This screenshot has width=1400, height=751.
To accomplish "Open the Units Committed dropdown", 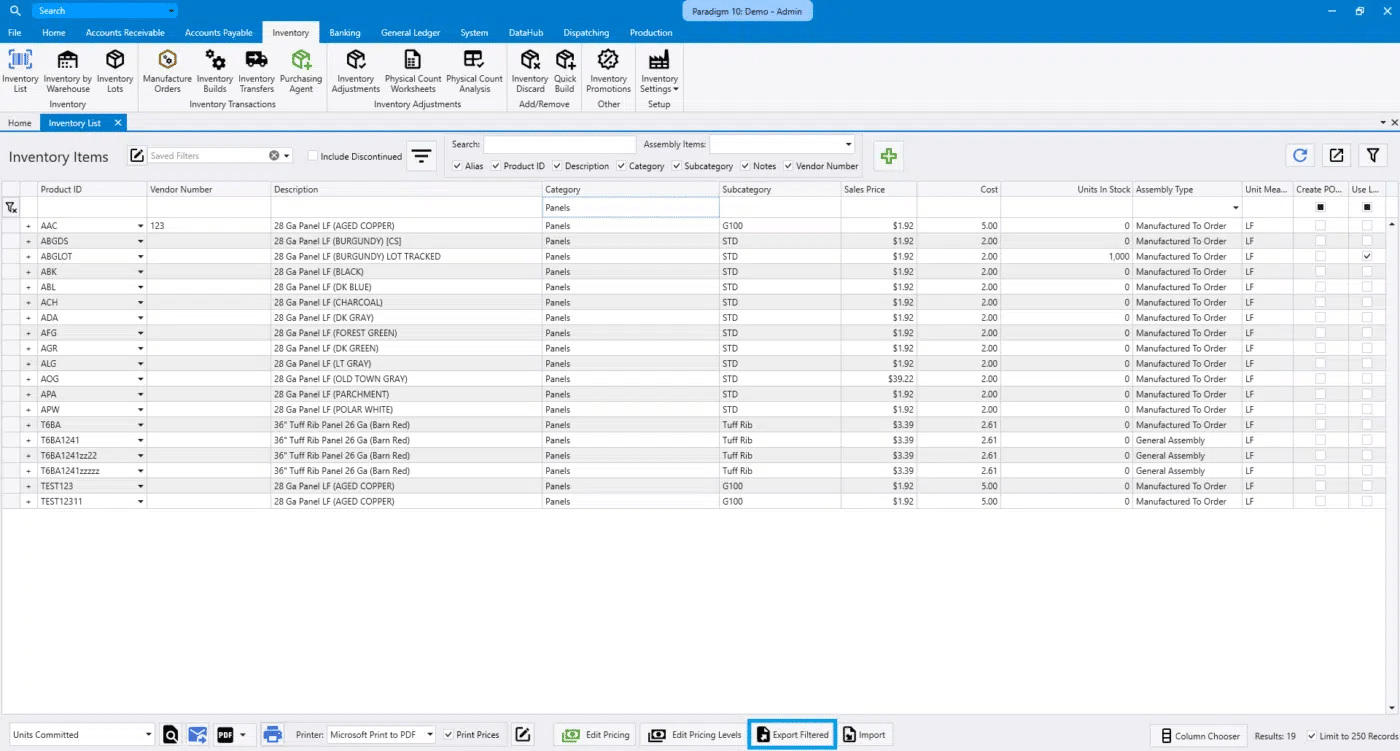I will pyautogui.click(x=148, y=735).
